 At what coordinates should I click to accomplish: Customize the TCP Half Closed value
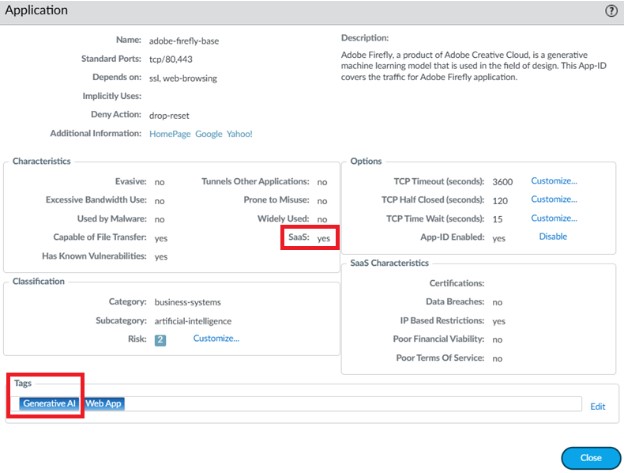click(554, 199)
